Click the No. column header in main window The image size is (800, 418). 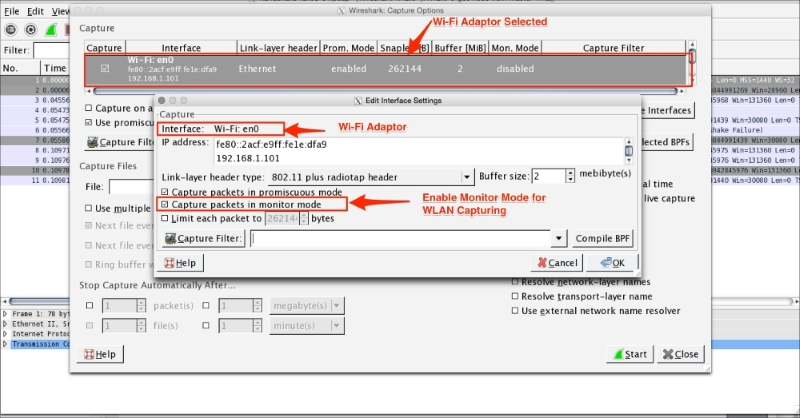[x=19, y=68]
